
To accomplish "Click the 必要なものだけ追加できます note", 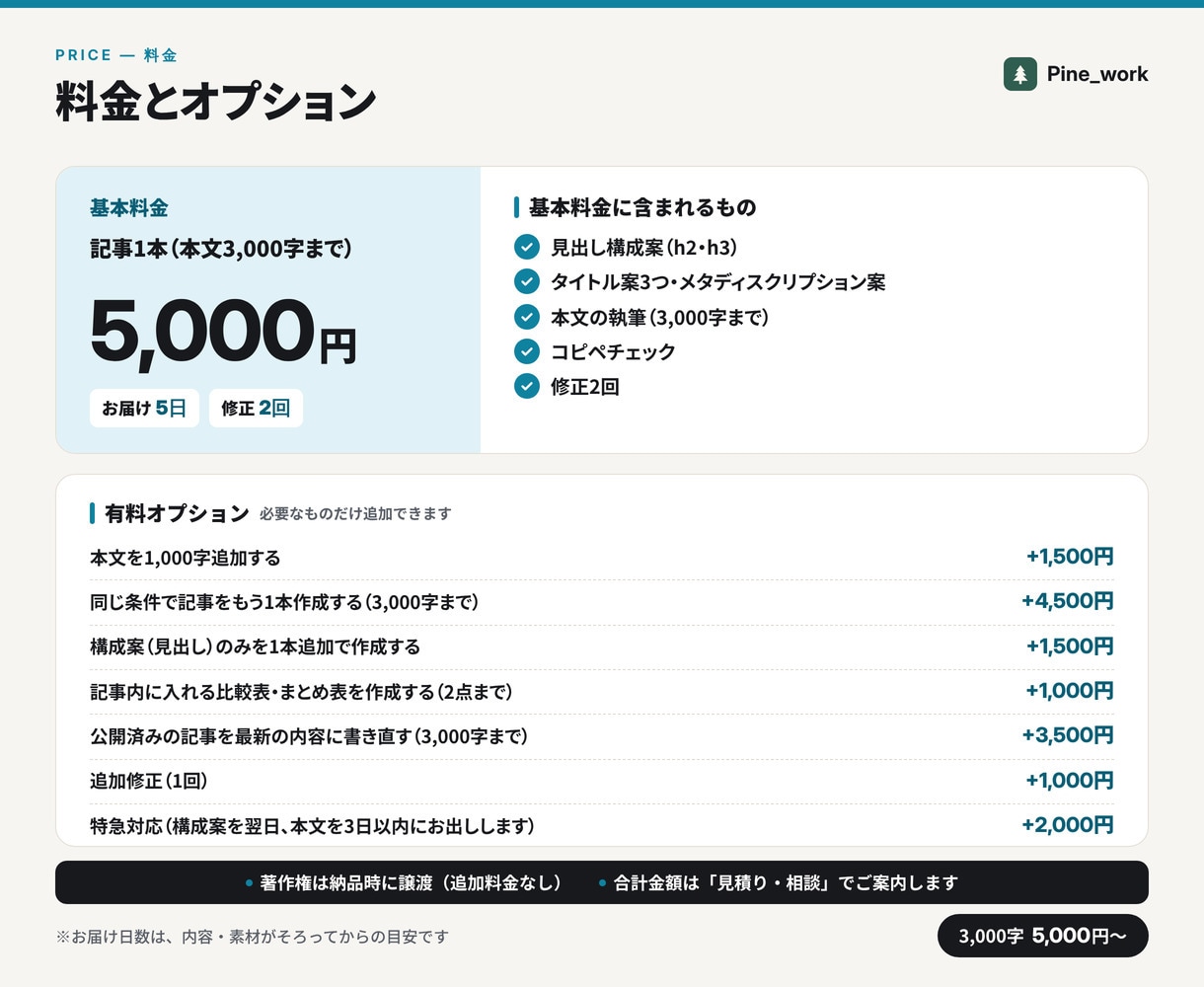I will coord(355,514).
